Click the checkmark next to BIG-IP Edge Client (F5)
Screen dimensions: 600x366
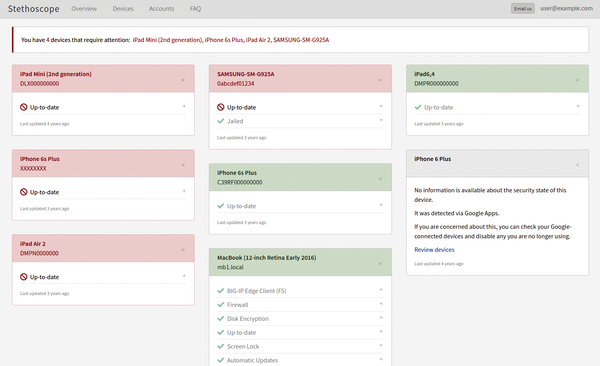(220, 291)
